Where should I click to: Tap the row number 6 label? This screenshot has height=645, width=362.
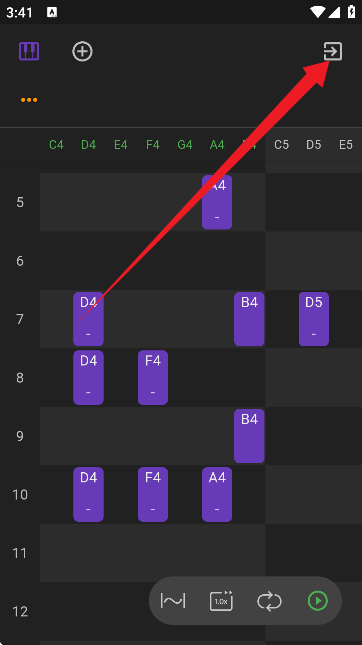[x=20, y=261]
